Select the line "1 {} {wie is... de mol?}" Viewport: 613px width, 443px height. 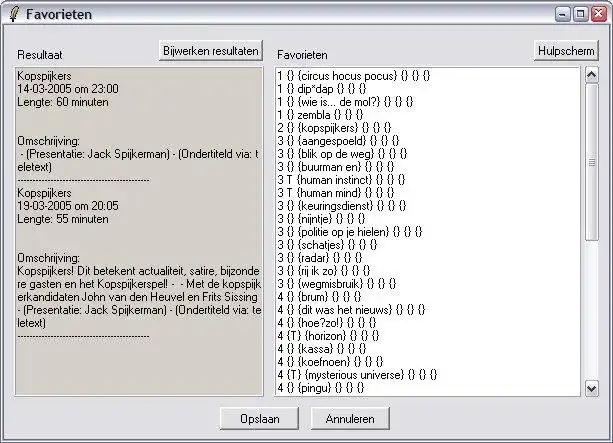click(345, 102)
